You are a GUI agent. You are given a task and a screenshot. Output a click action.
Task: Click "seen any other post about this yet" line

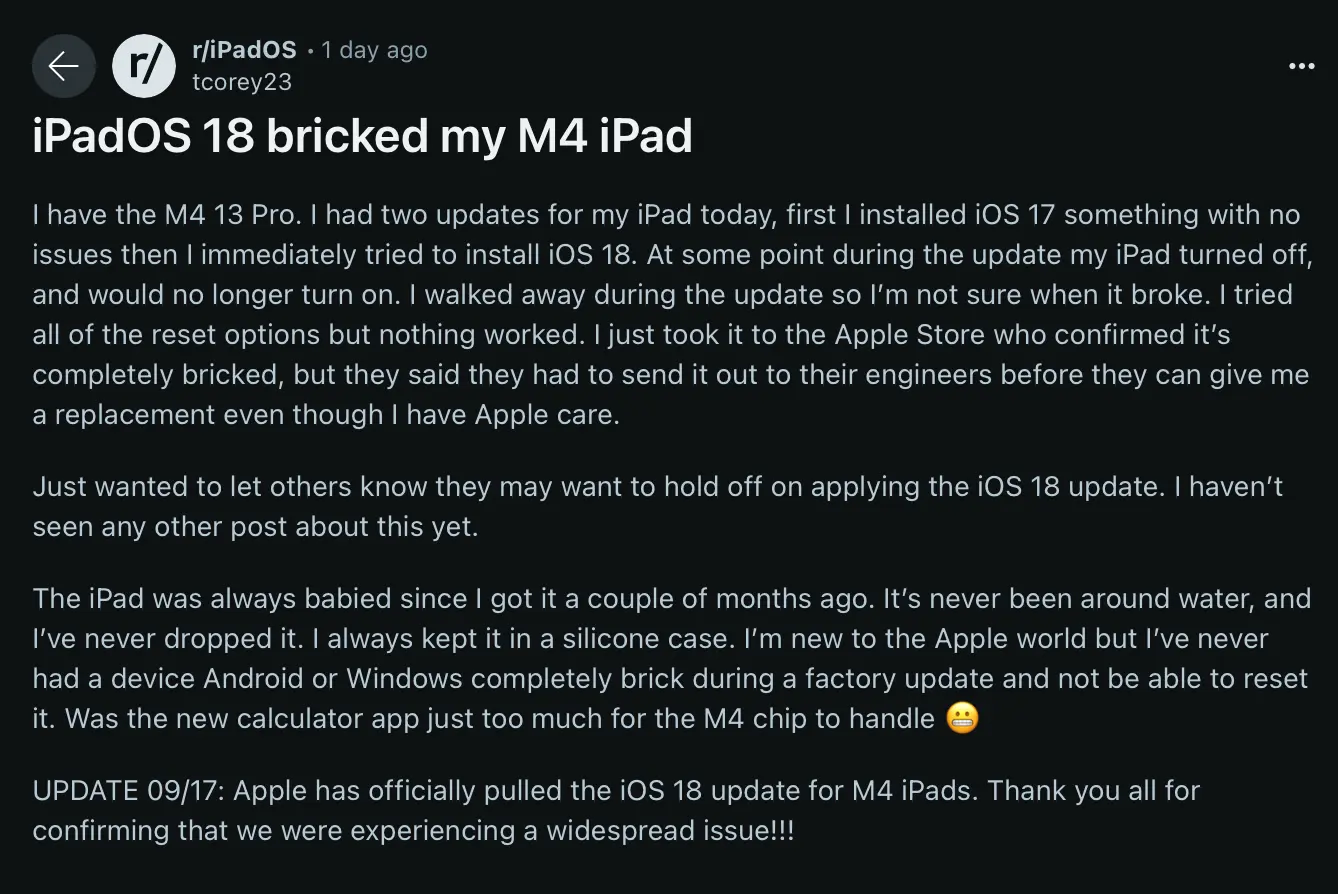[x=255, y=527]
